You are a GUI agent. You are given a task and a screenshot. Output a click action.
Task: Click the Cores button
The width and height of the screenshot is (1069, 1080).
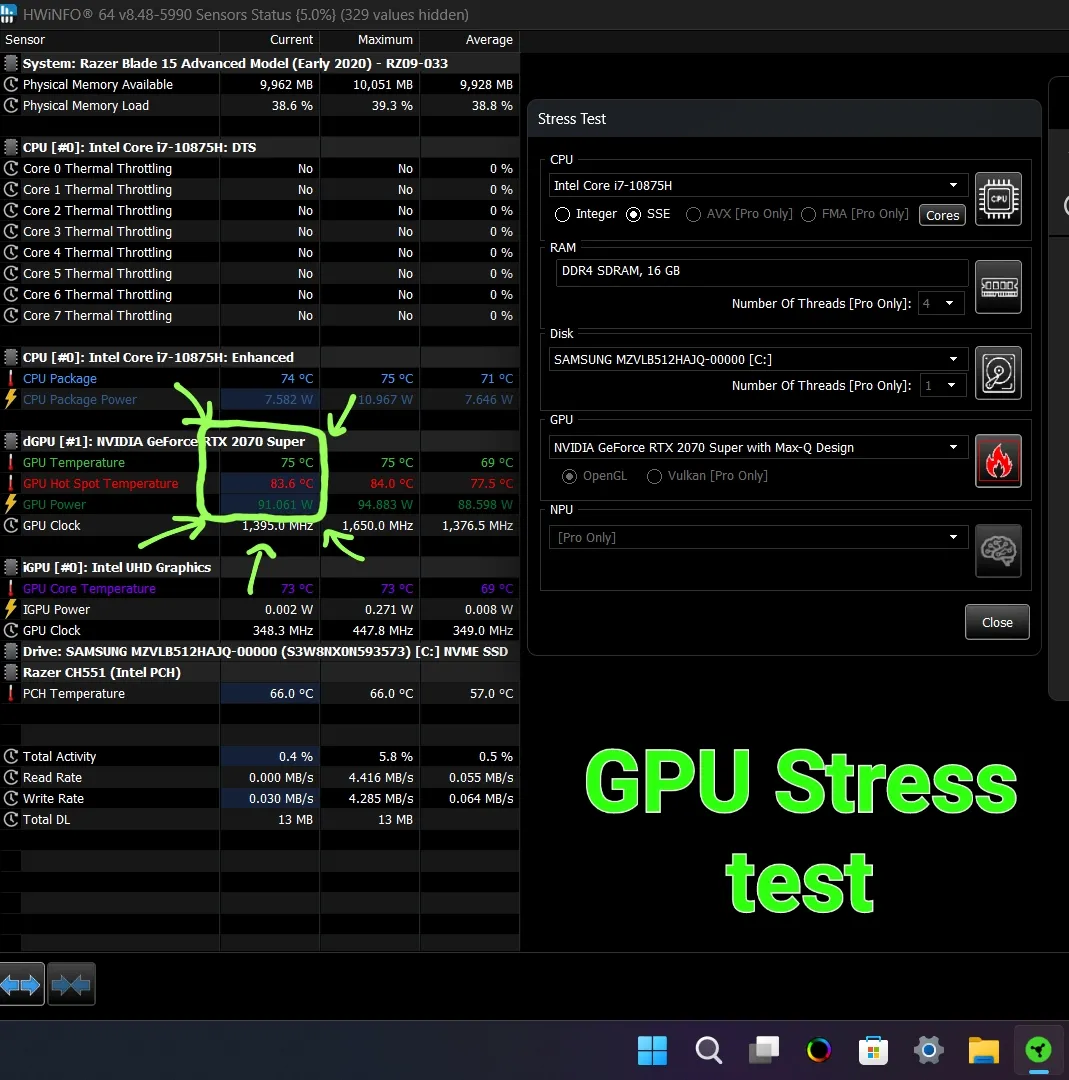click(942, 215)
